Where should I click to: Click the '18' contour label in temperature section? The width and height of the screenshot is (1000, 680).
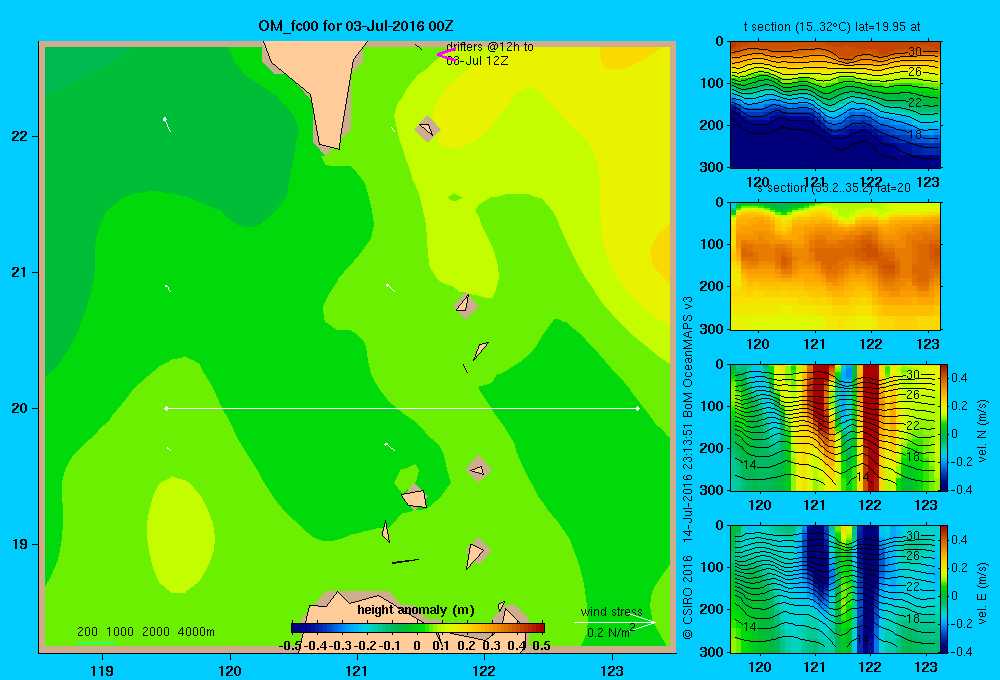pyautogui.click(x=915, y=134)
